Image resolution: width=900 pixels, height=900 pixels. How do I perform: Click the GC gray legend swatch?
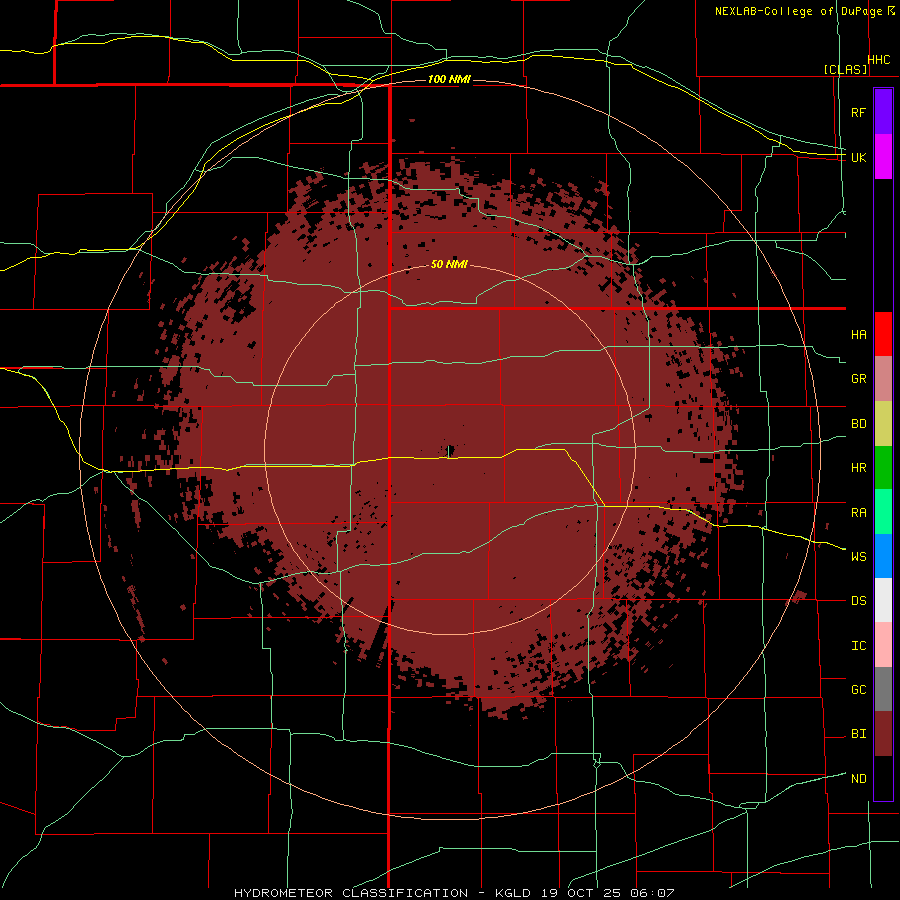coord(883,689)
